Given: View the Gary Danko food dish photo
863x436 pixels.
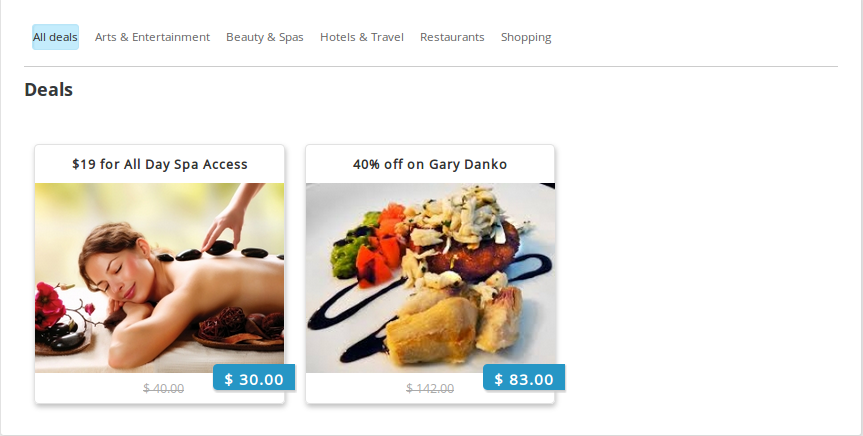Looking at the screenshot, I should pos(430,278).
